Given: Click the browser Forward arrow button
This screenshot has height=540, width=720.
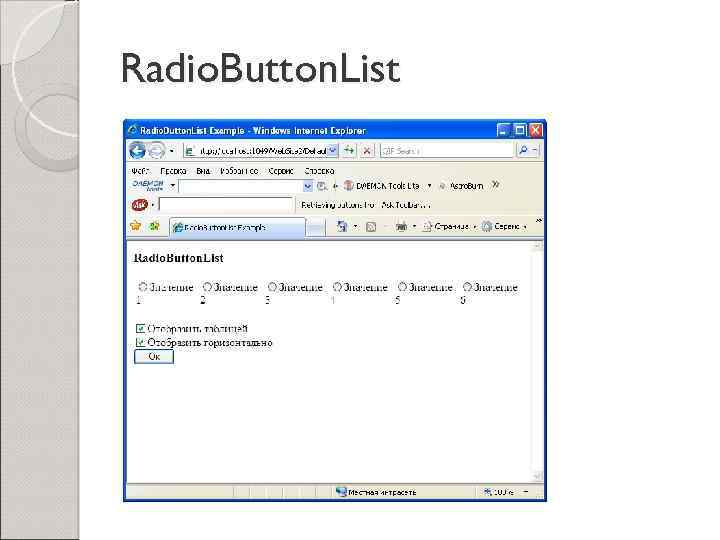Looking at the screenshot, I should click(156, 150).
